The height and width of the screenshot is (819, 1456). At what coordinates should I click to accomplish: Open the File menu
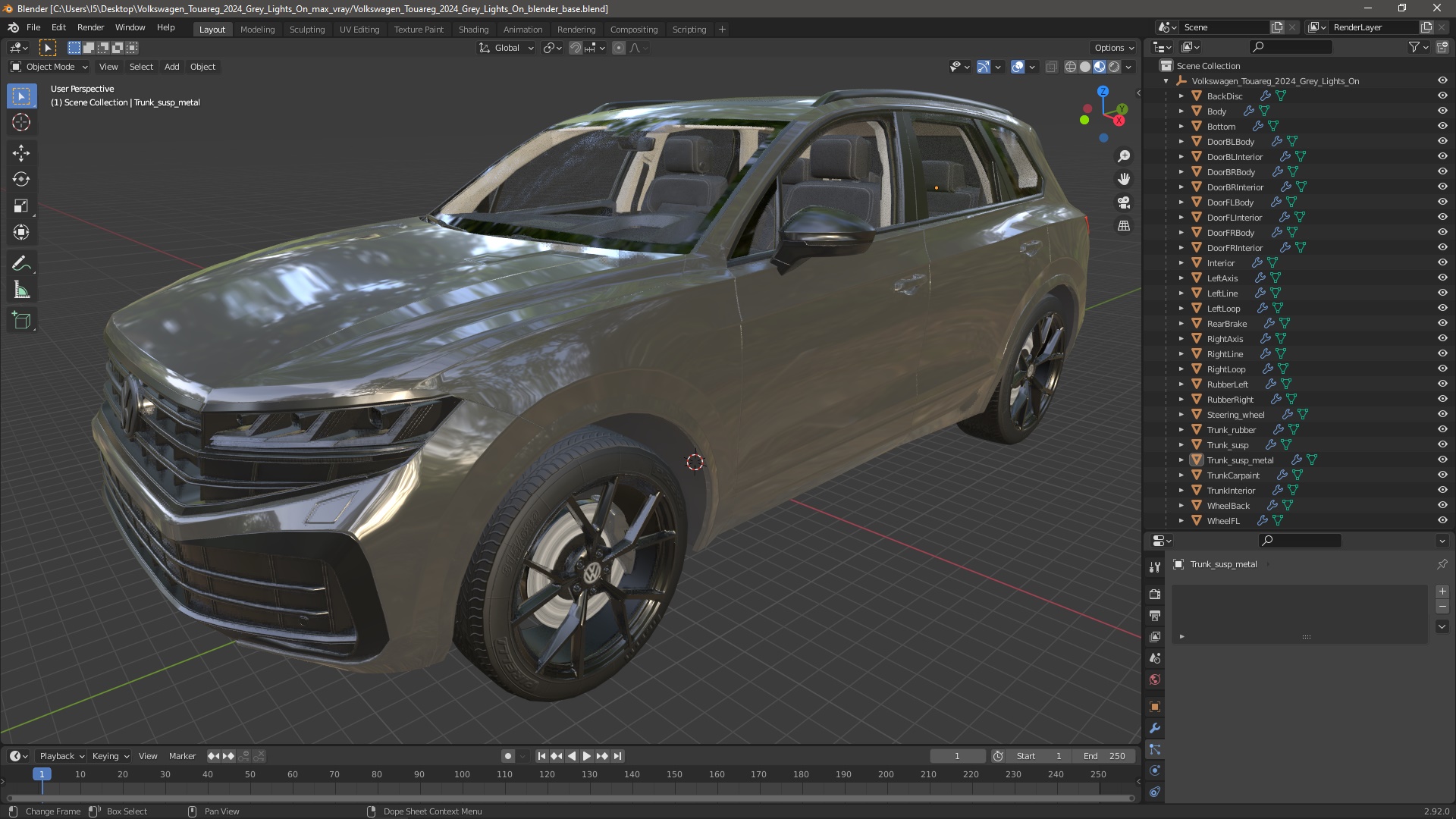click(33, 27)
